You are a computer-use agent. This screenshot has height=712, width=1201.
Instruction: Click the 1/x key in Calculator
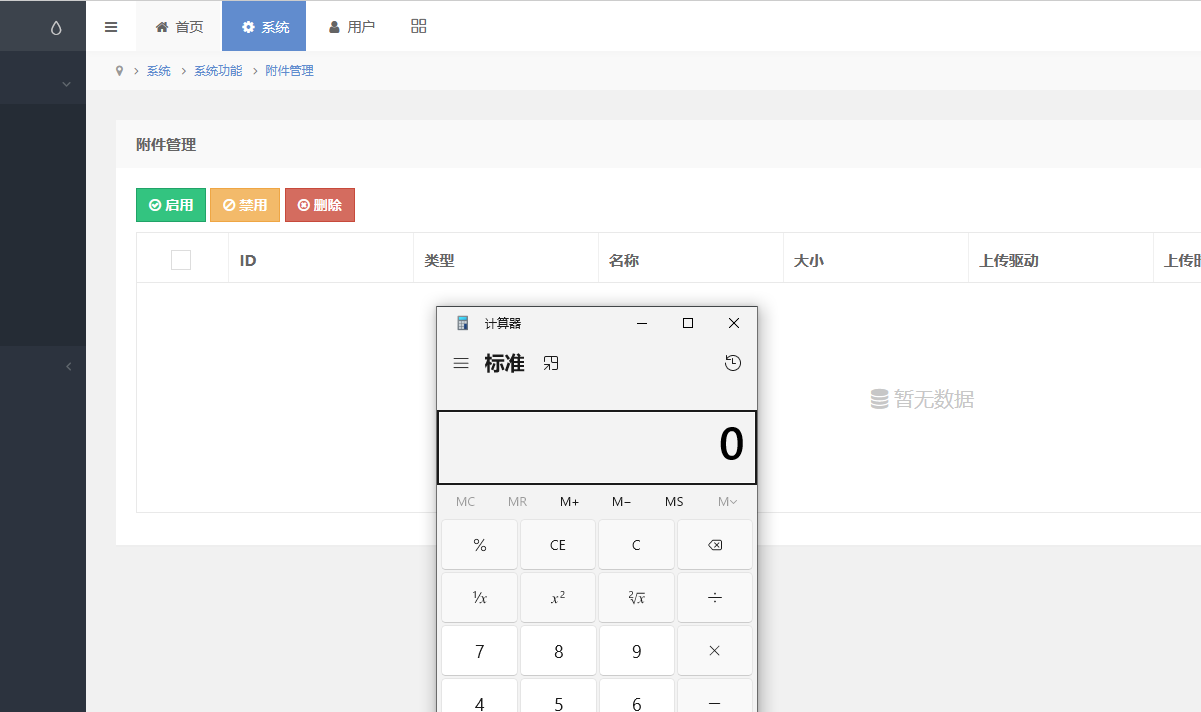479,597
